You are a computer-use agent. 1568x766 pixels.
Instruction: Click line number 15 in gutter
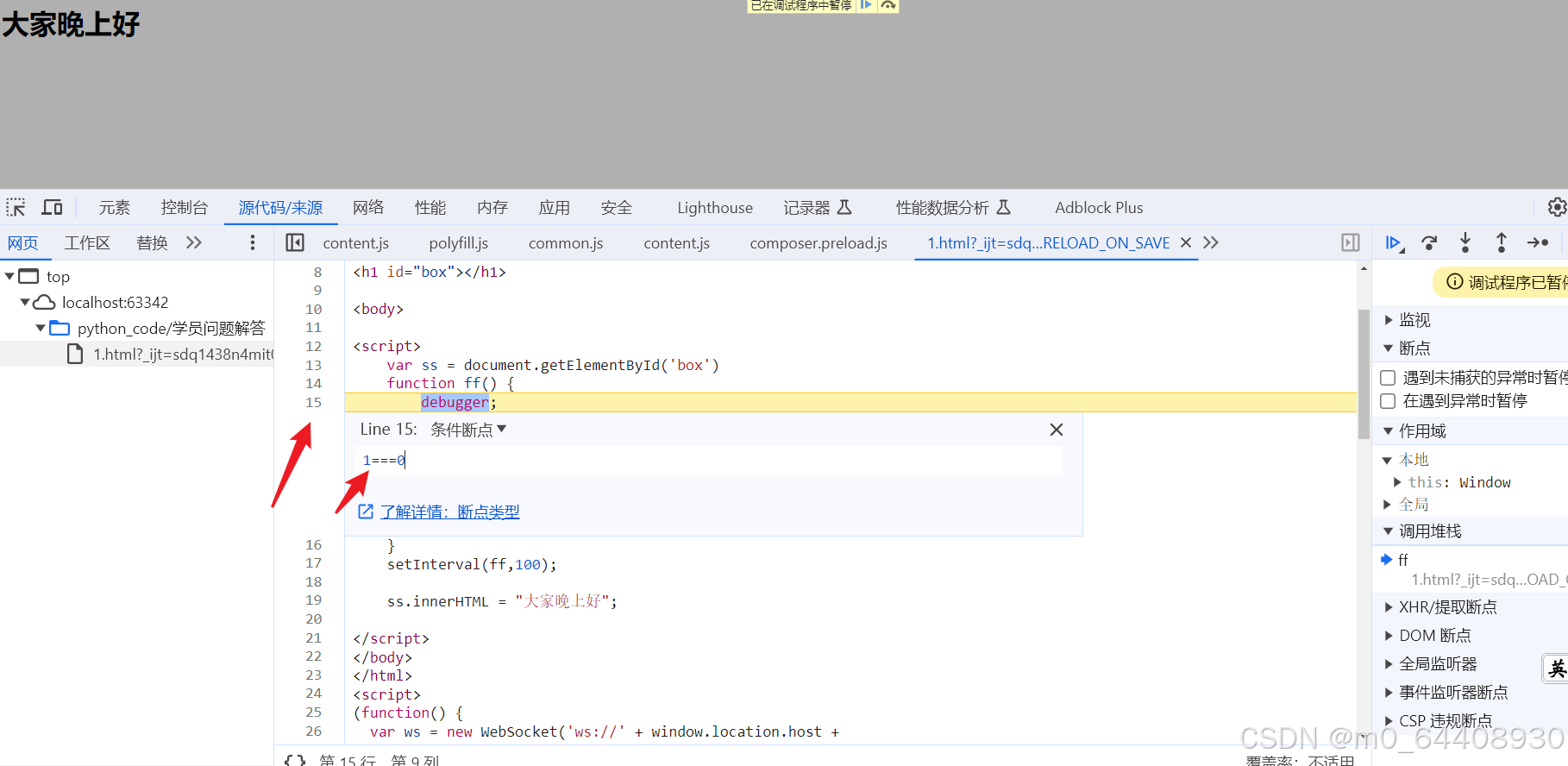click(x=312, y=402)
